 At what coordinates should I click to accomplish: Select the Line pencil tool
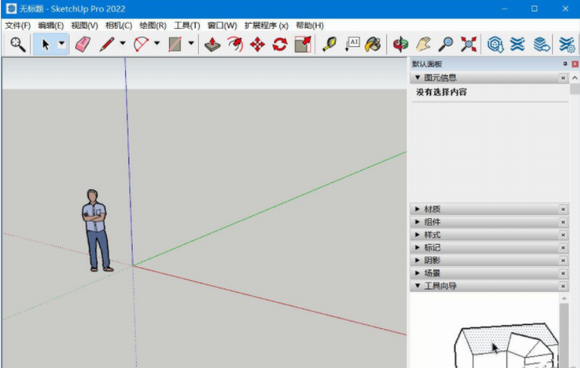click(x=107, y=44)
